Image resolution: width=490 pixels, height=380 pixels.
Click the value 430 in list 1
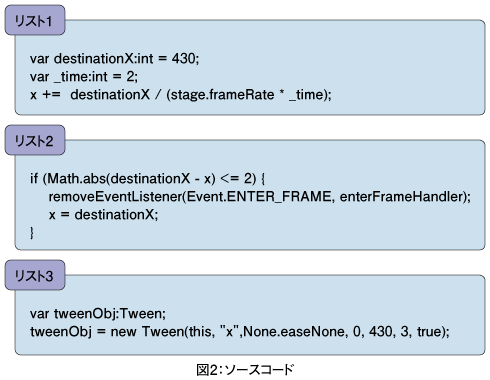[x=183, y=59]
